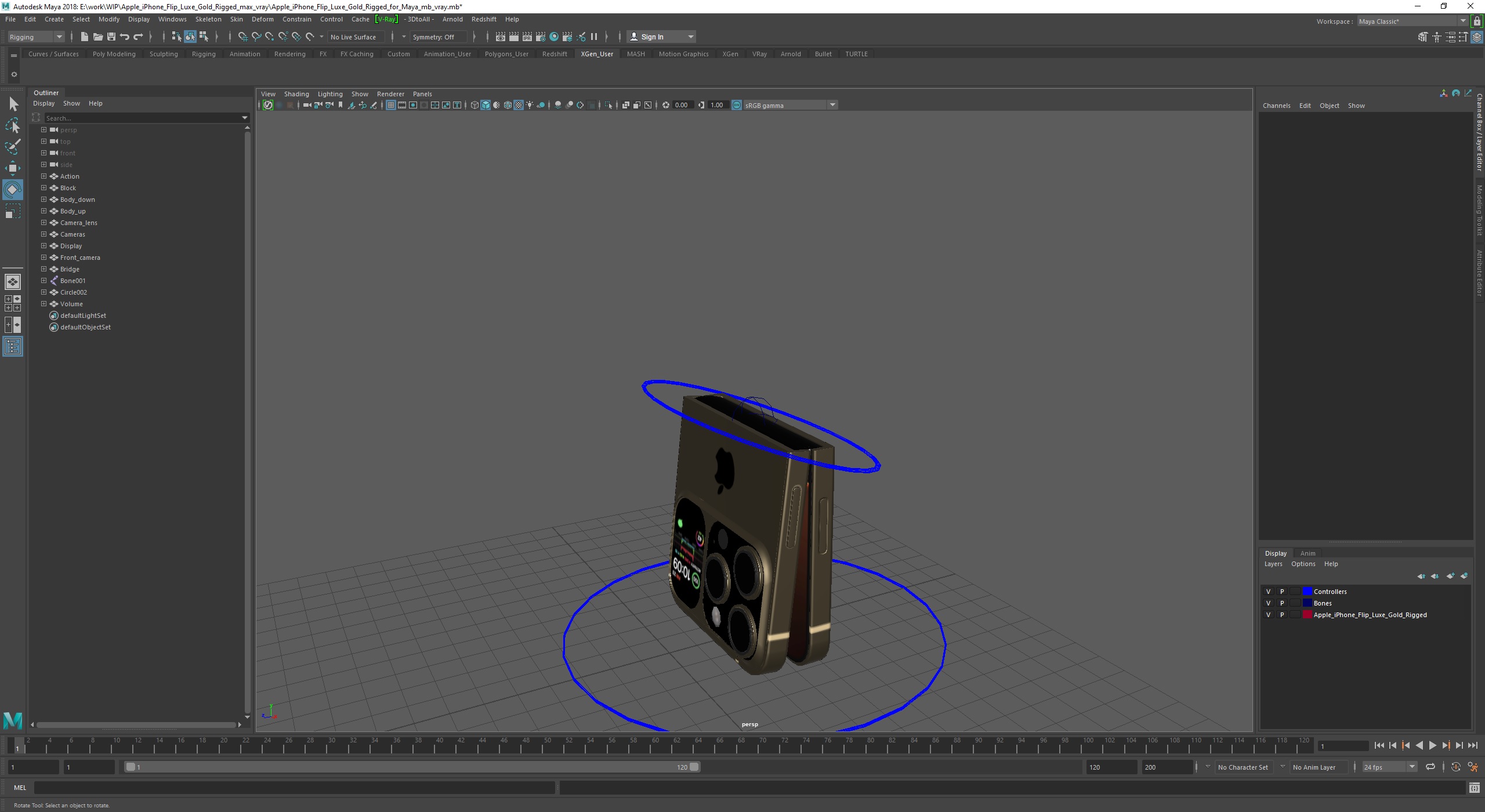Click the Symmetry: Off field
Viewport: 1485px width, 812px height.
point(438,37)
